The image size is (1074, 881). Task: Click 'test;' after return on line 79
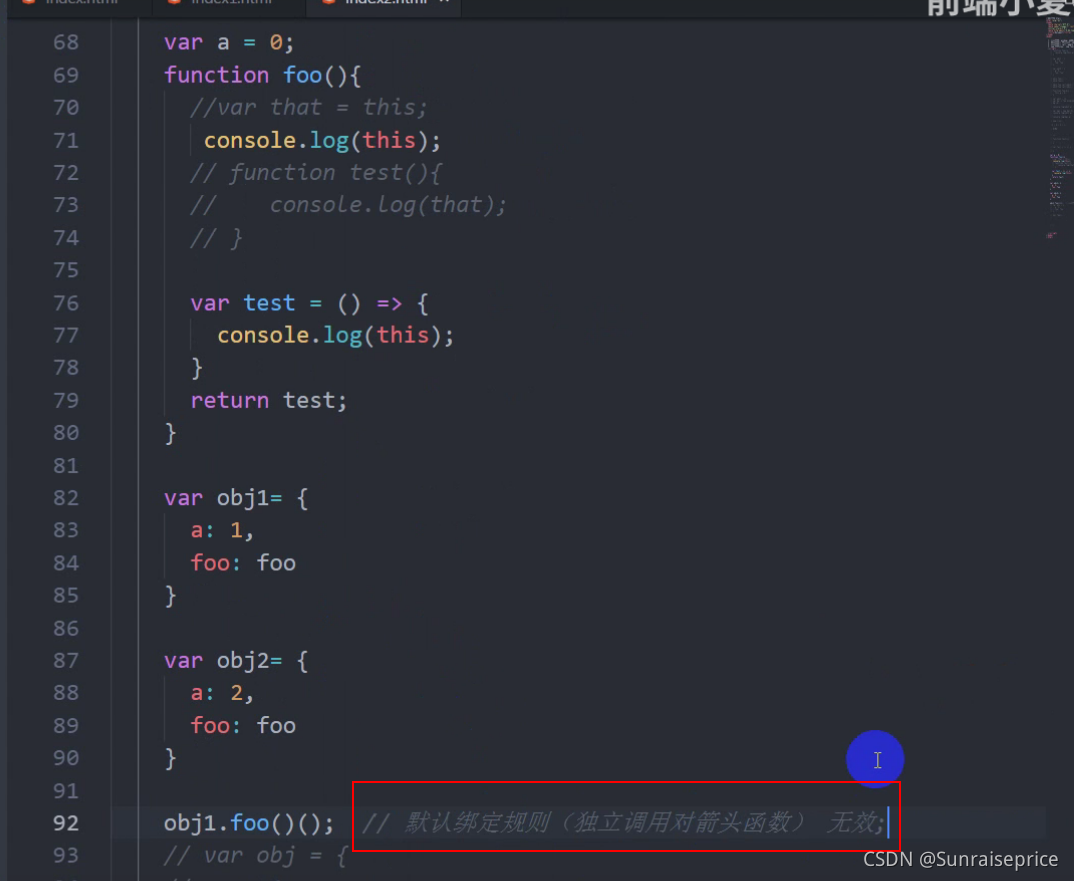tap(315, 400)
